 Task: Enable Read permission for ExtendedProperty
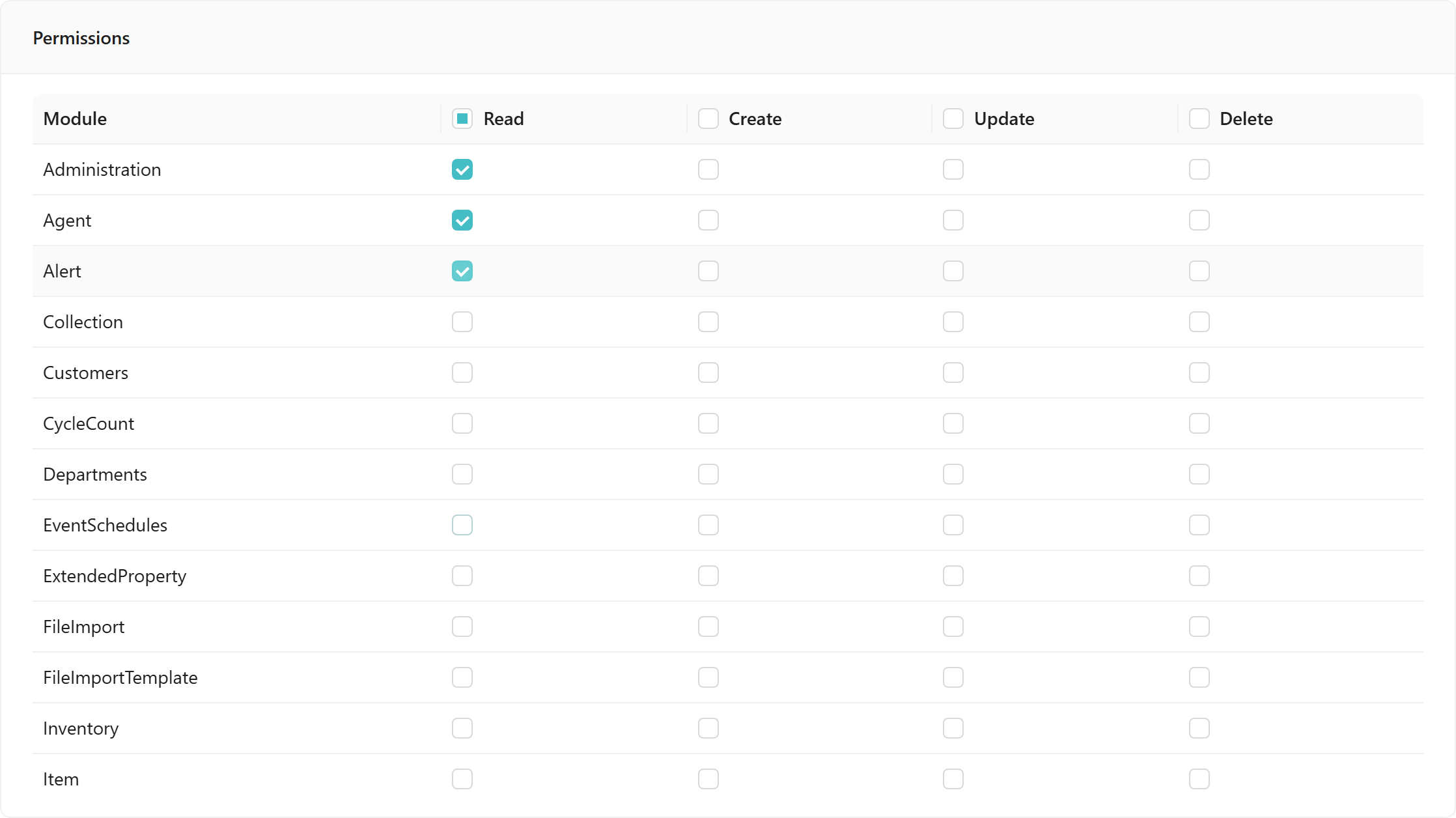pyautogui.click(x=462, y=576)
